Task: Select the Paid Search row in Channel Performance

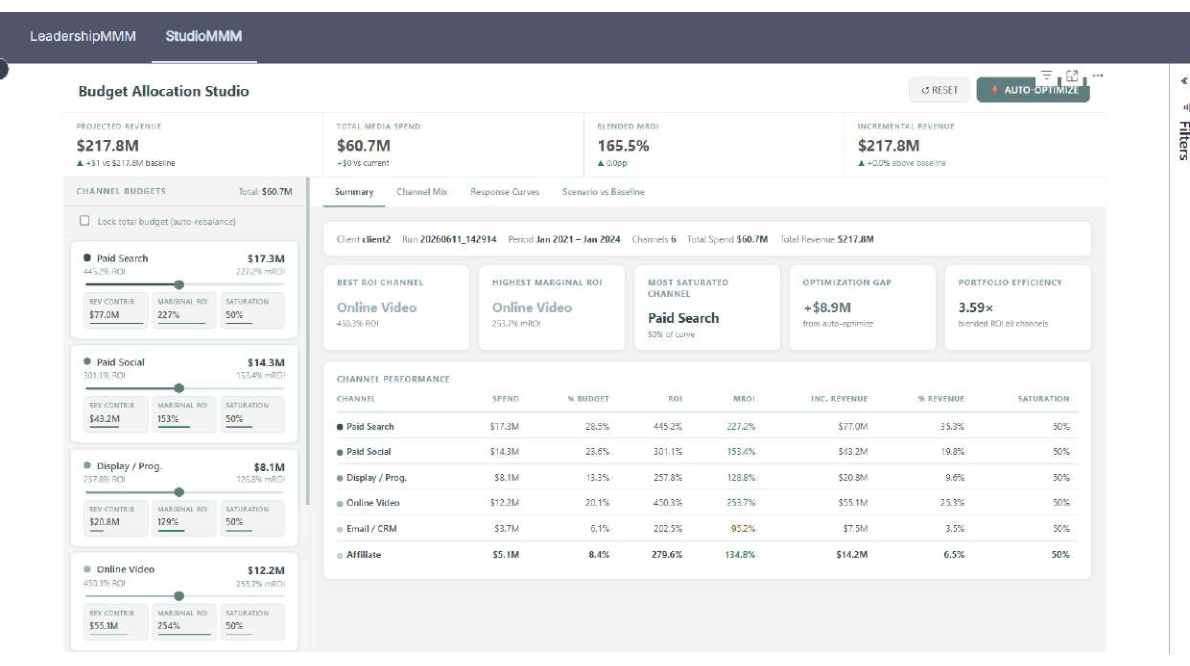Action: (x=707, y=427)
